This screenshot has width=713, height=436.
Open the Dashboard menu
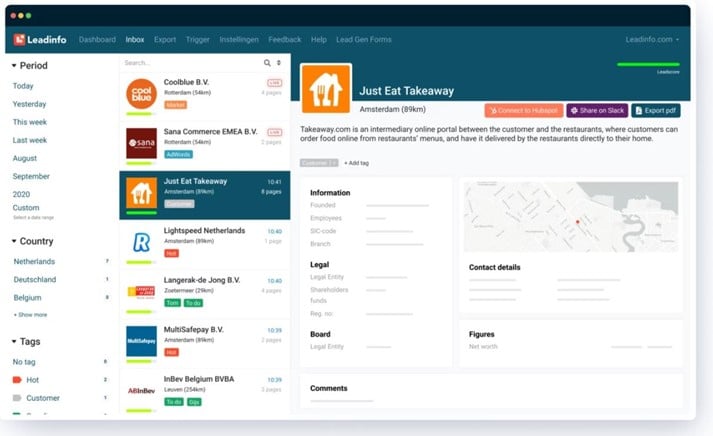[97, 40]
